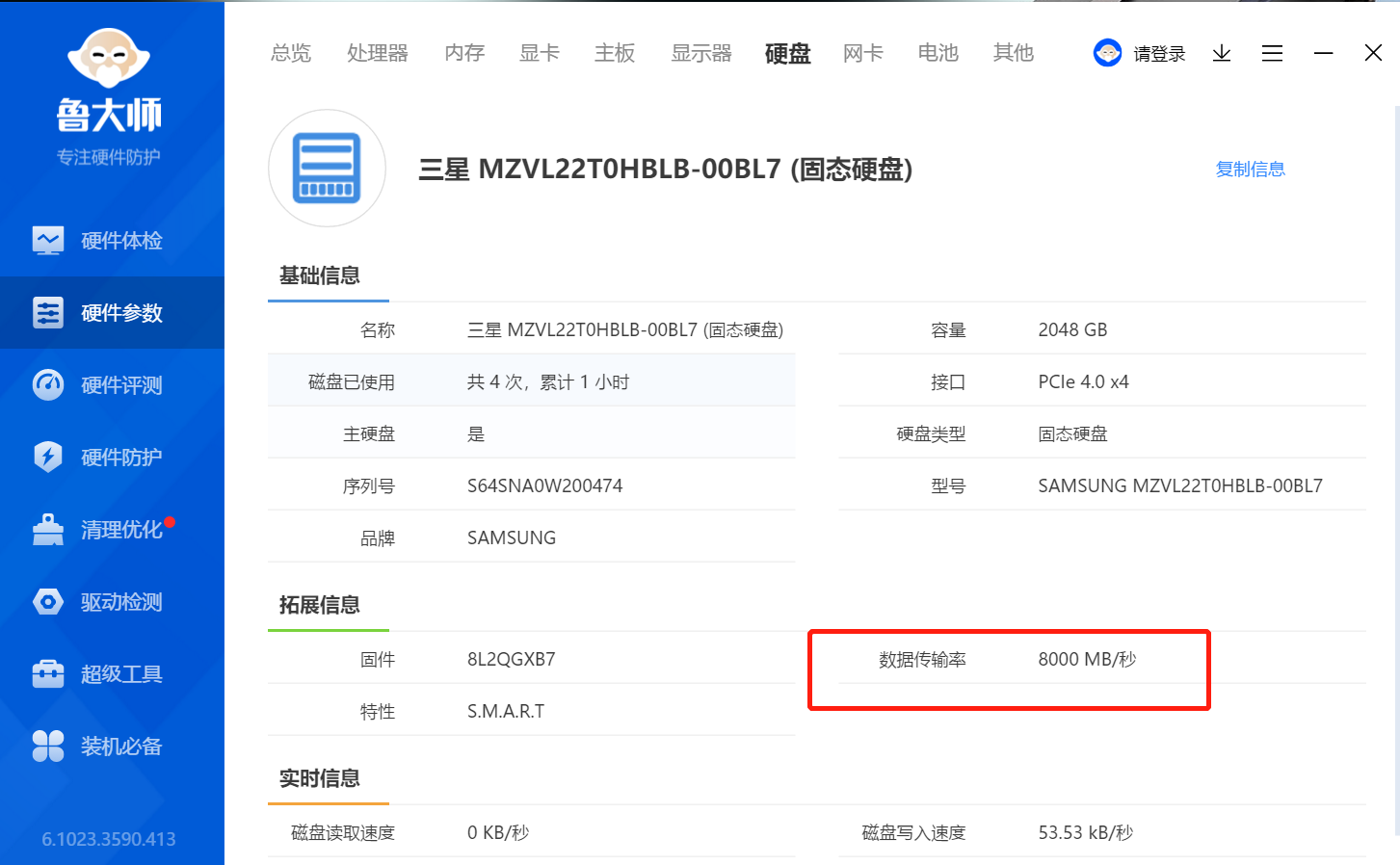Image resolution: width=1400 pixels, height=865 pixels.
Task: Click the feature value S.M.A.R.T
Action: pyautogui.click(x=506, y=712)
